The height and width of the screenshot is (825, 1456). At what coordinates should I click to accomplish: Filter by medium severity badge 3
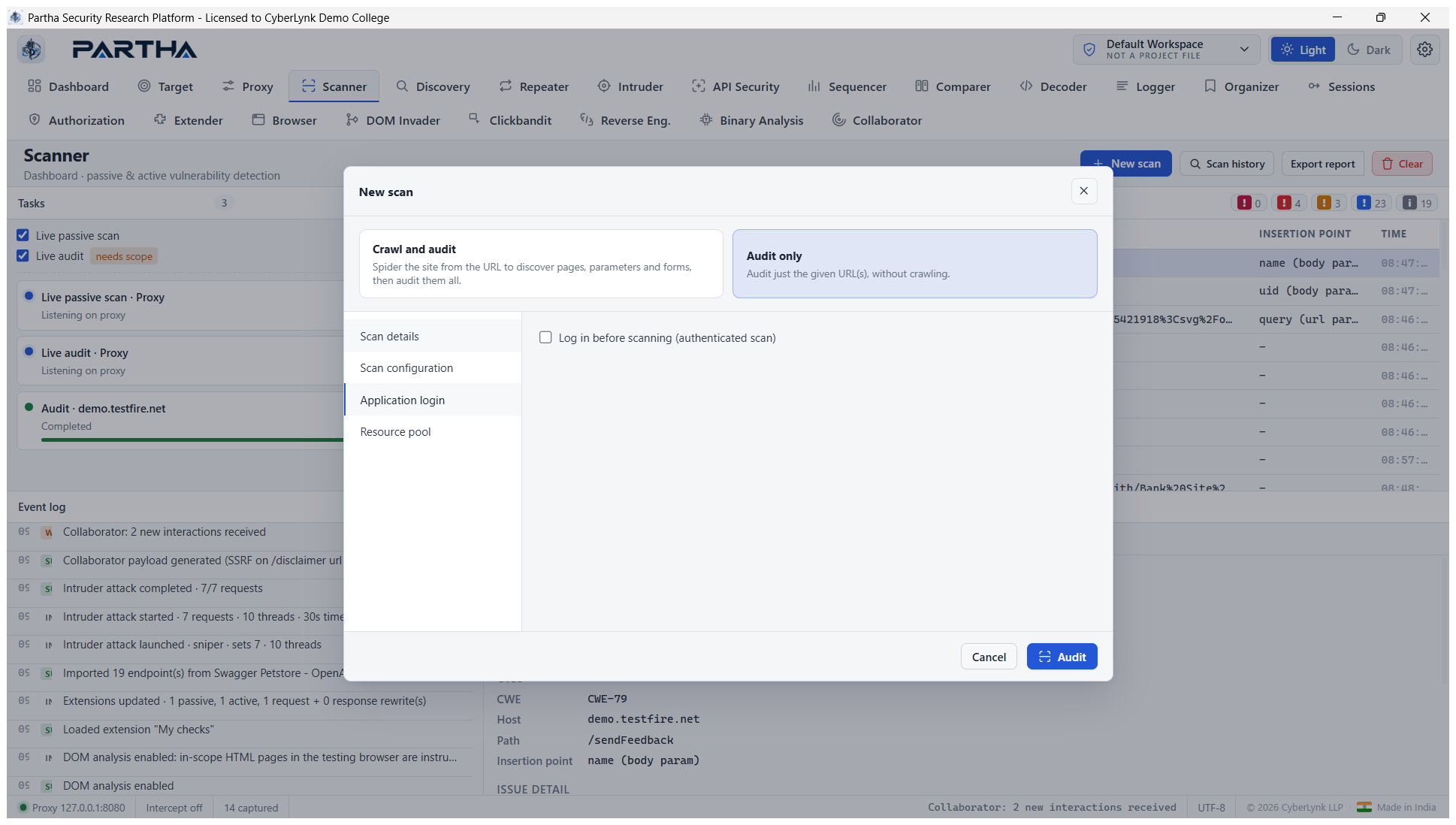[1329, 203]
